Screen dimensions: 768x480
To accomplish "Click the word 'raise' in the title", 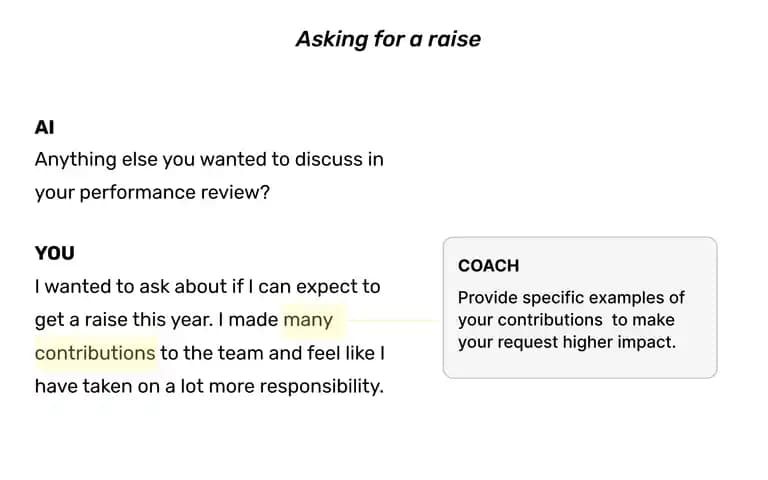I will point(454,39).
